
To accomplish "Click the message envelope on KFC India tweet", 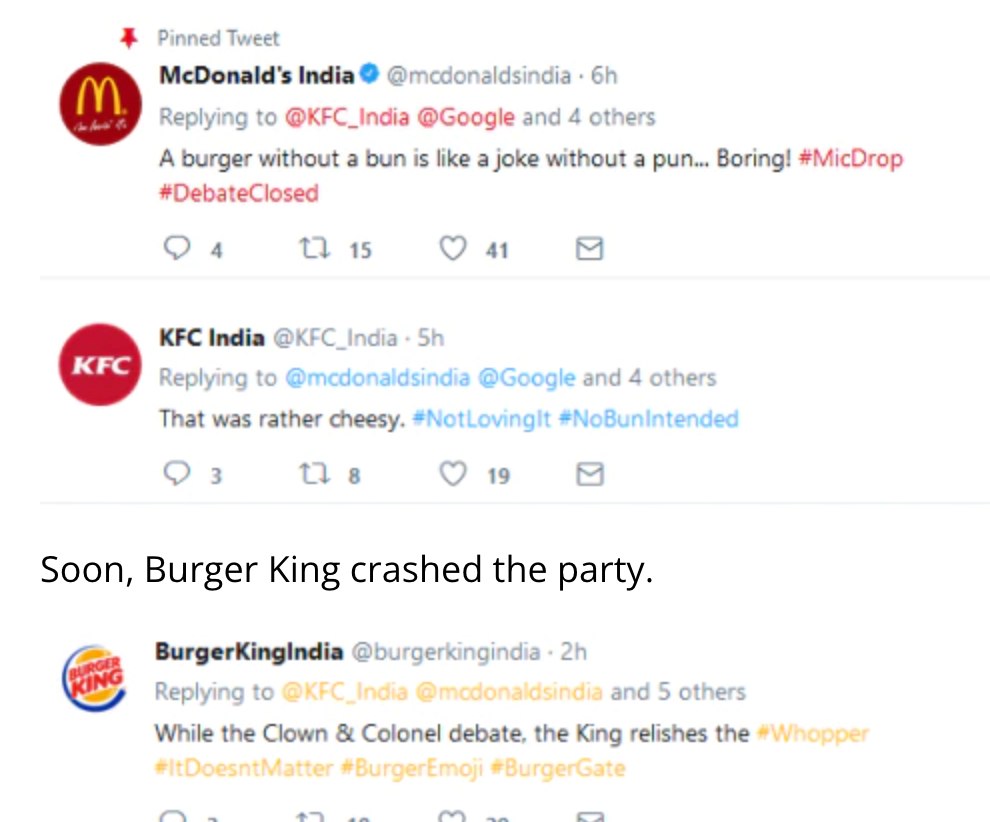I will [590, 474].
